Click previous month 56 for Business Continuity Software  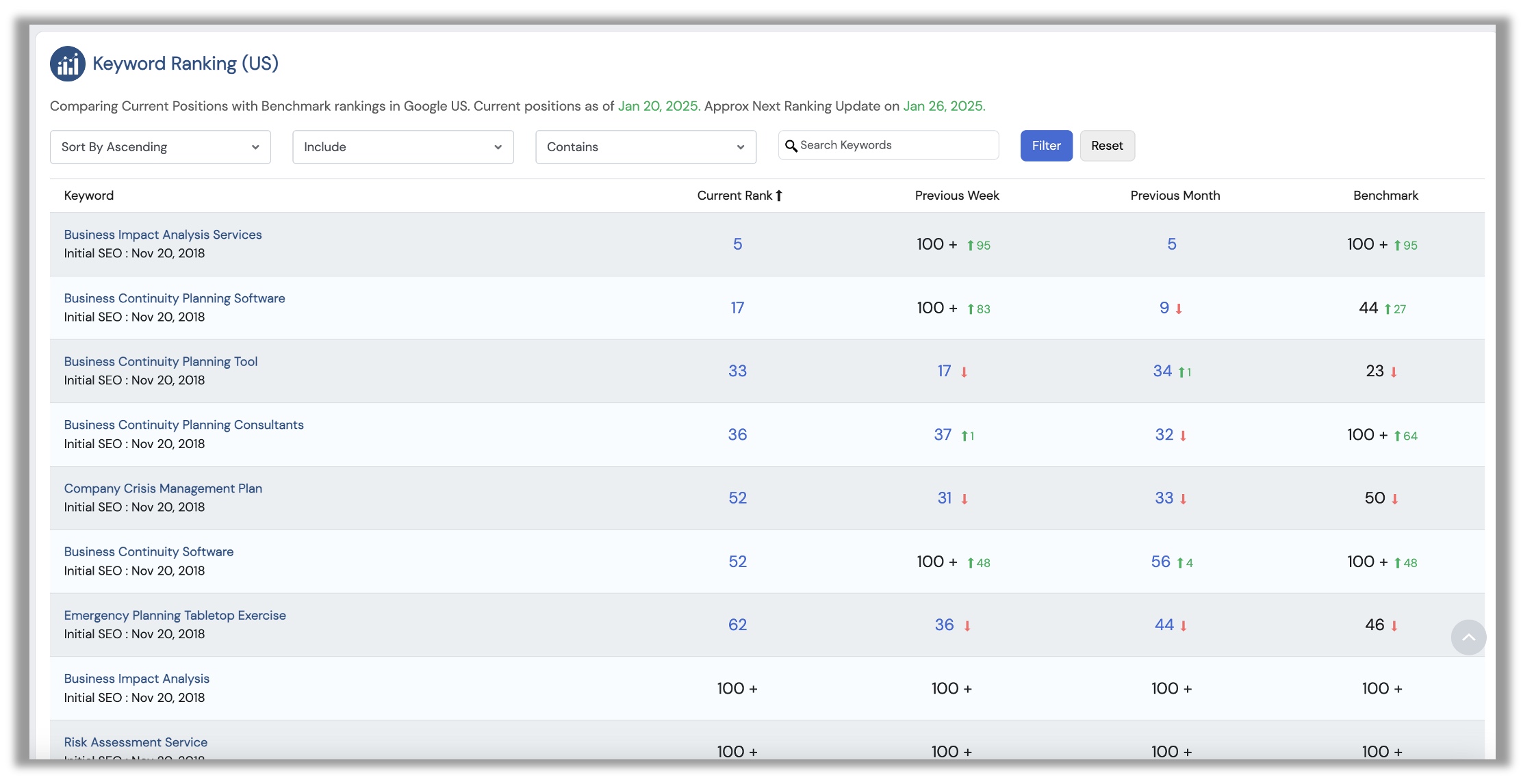click(1160, 562)
